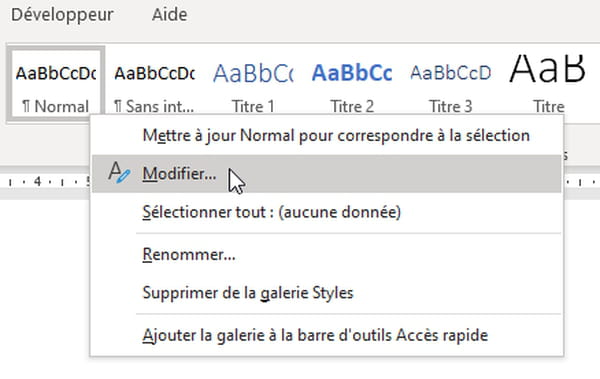
Task: Choose Modifier... in the context menu
Action: [327, 174]
